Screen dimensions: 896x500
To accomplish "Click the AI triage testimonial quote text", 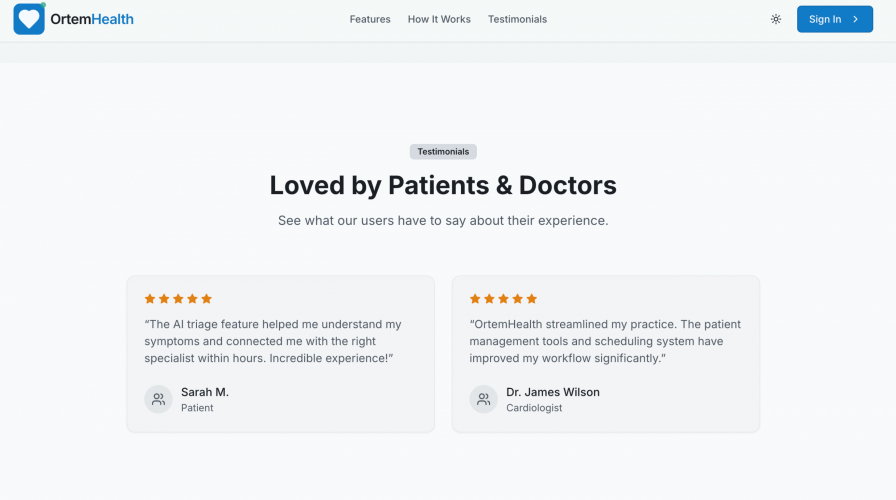I will [272, 341].
